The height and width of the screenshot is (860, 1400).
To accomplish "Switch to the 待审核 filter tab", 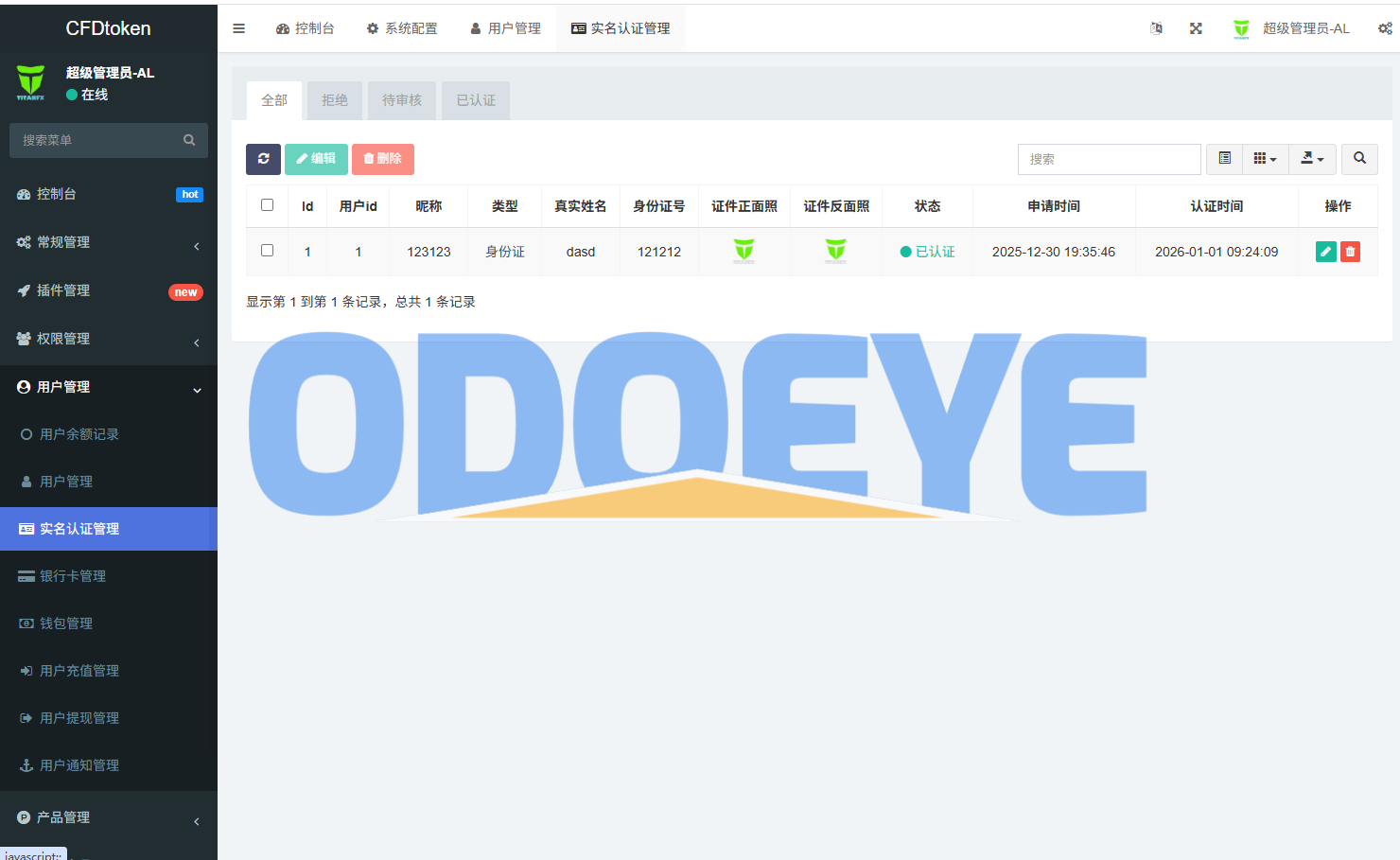I will 402,100.
